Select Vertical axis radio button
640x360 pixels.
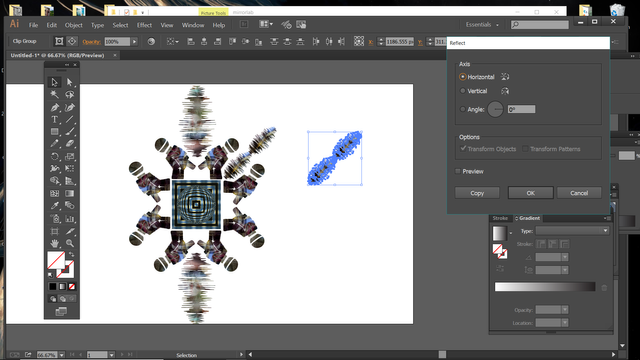pyautogui.click(x=462, y=91)
